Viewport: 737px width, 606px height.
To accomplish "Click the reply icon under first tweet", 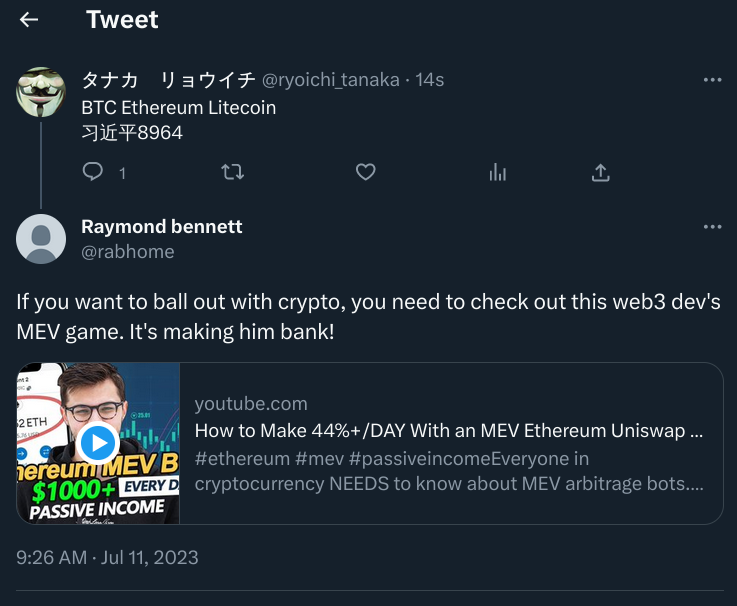I will (x=93, y=172).
